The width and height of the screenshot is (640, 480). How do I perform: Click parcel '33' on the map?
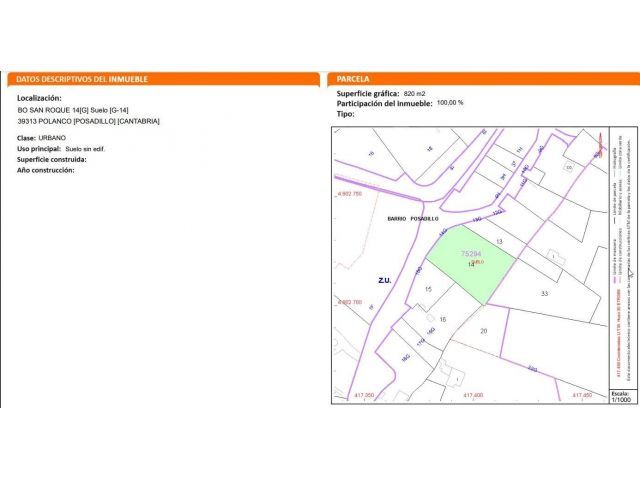(544, 293)
